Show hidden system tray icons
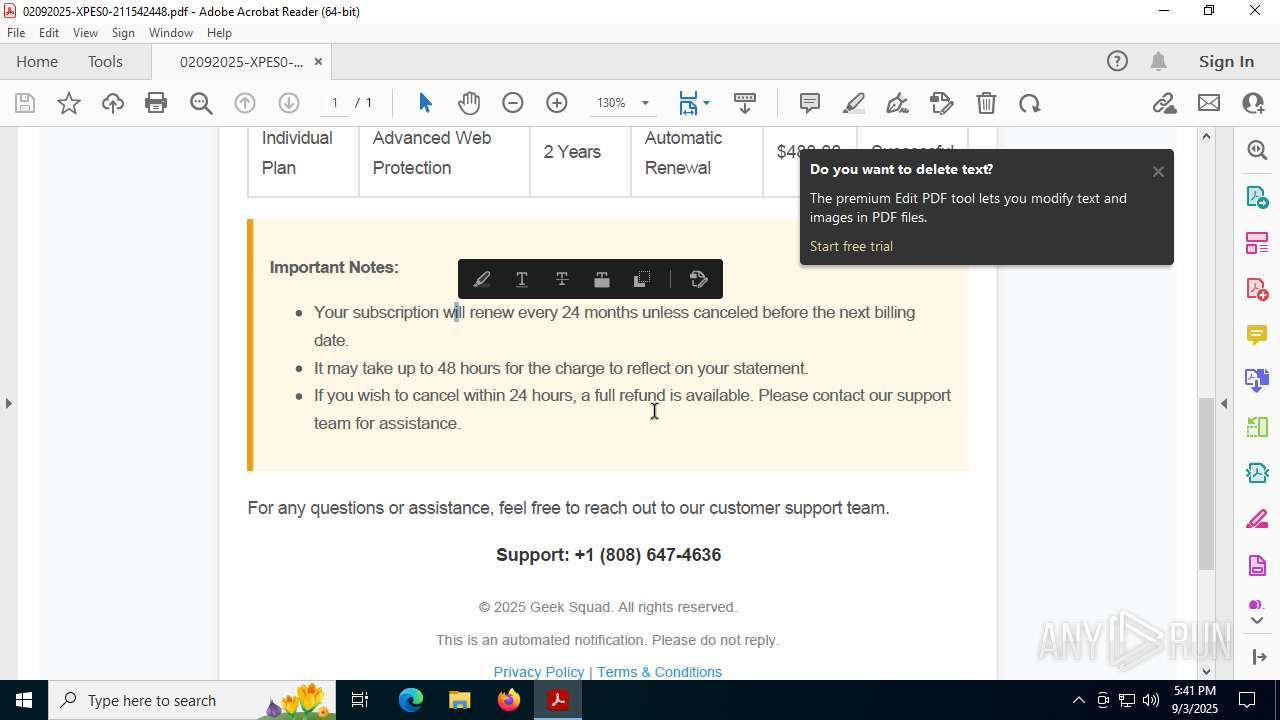 coord(1078,700)
